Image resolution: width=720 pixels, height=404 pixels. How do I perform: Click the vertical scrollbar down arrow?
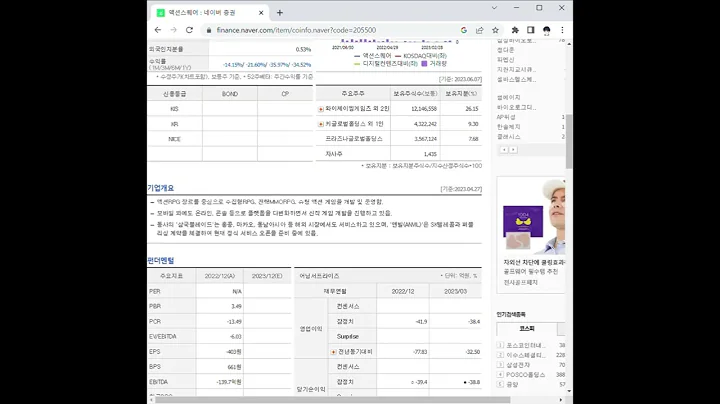point(569,391)
